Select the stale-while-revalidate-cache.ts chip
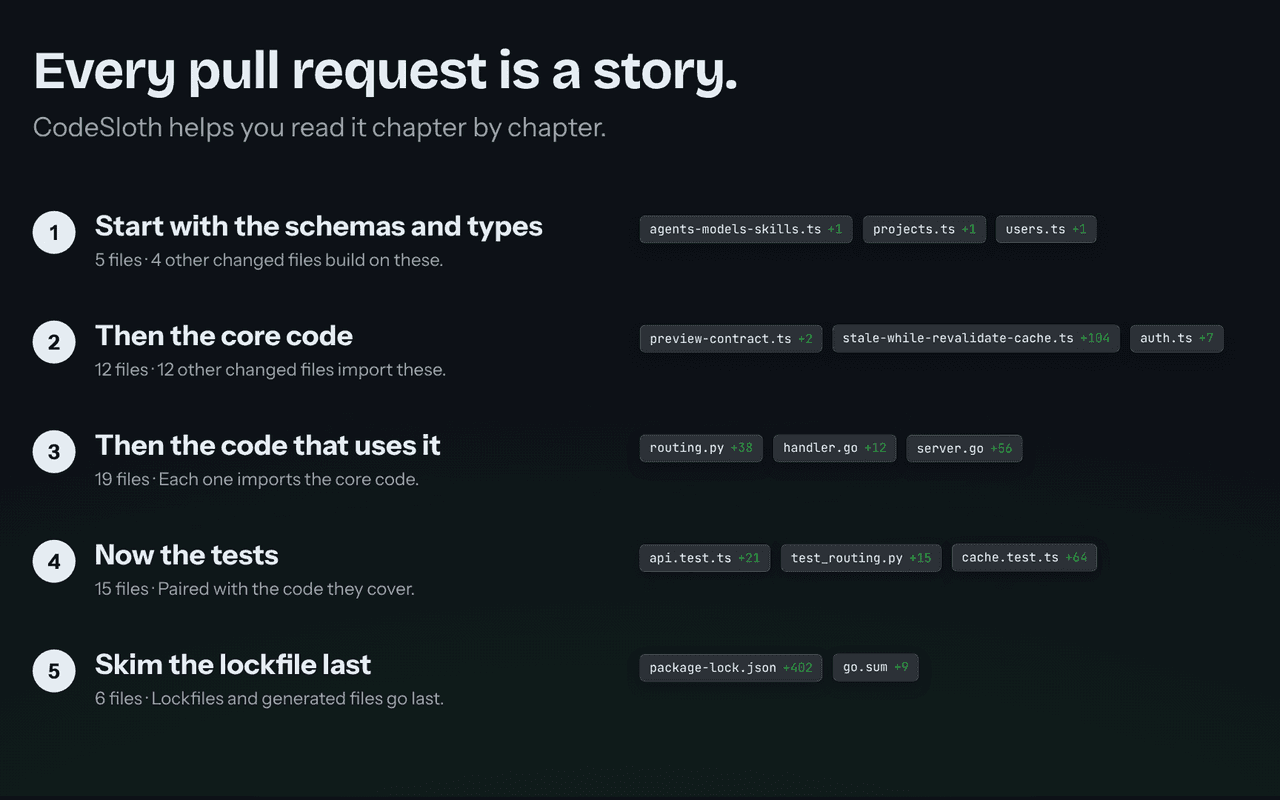The height and width of the screenshot is (800, 1280). coord(976,338)
